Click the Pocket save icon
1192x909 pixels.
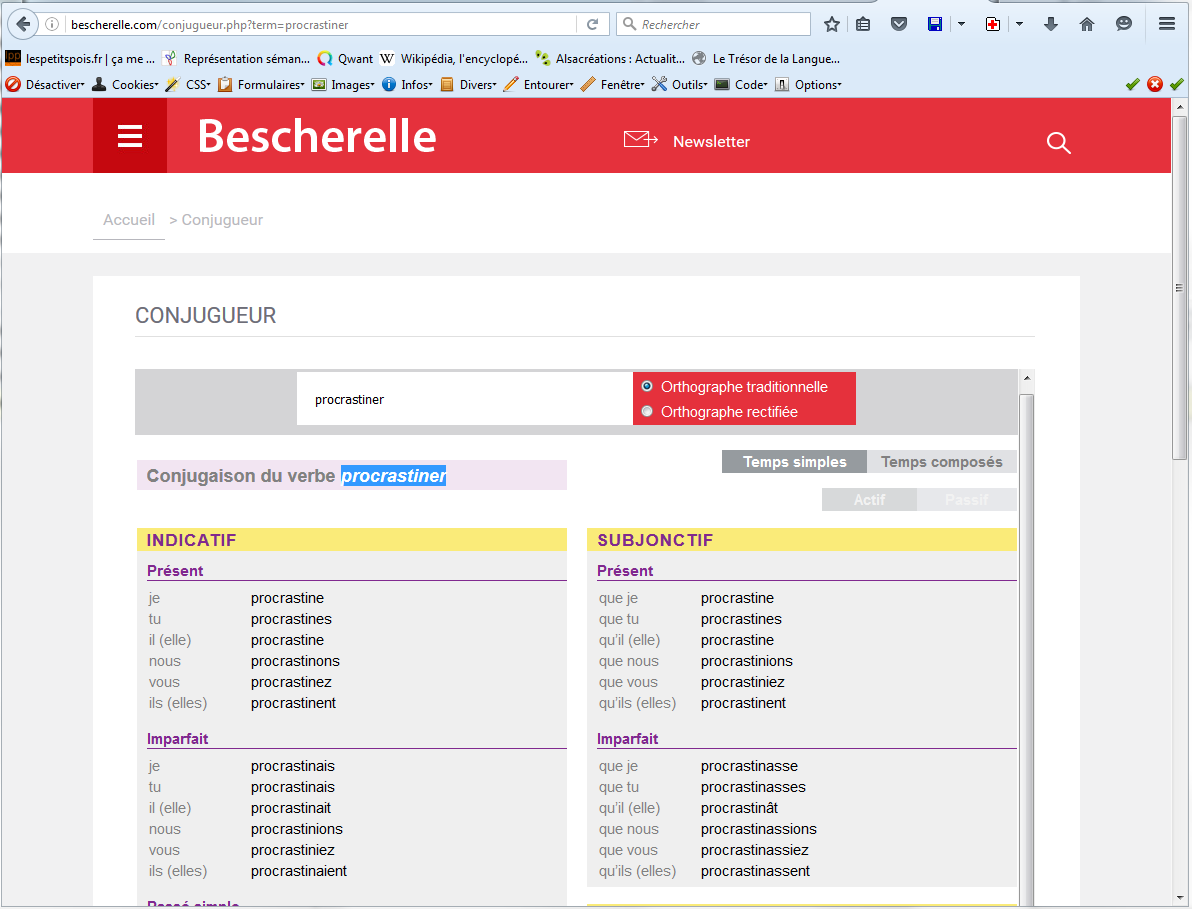click(x=899, y=24)
